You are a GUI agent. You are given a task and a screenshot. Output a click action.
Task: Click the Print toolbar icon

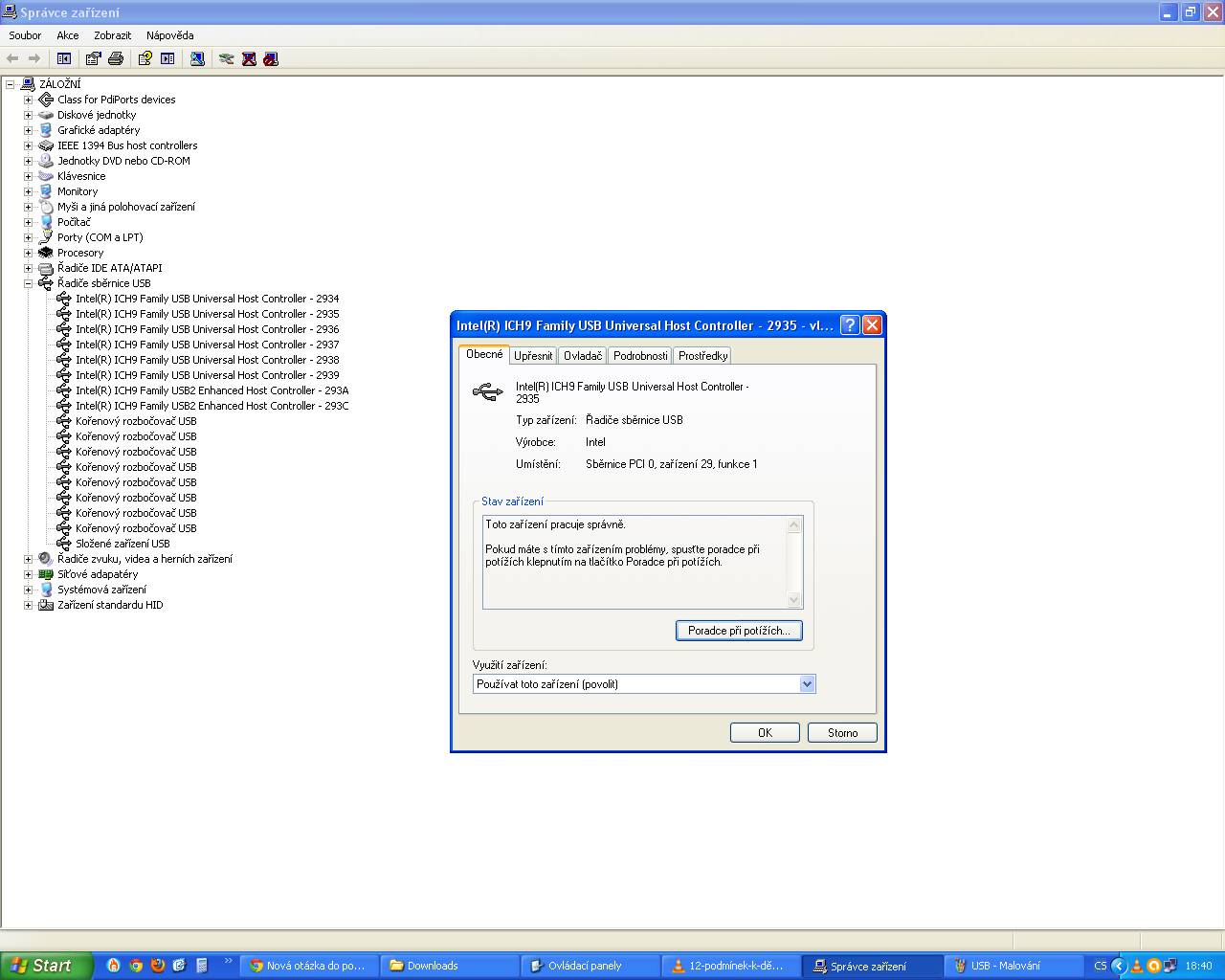(116, 58)
